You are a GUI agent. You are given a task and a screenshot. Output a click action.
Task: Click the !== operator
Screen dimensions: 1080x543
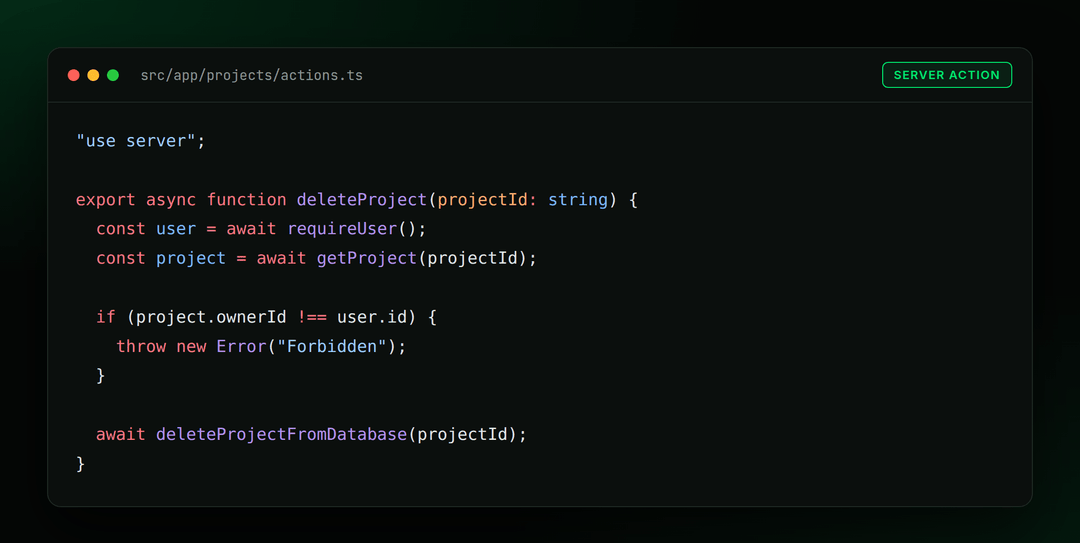pos(312,317)
